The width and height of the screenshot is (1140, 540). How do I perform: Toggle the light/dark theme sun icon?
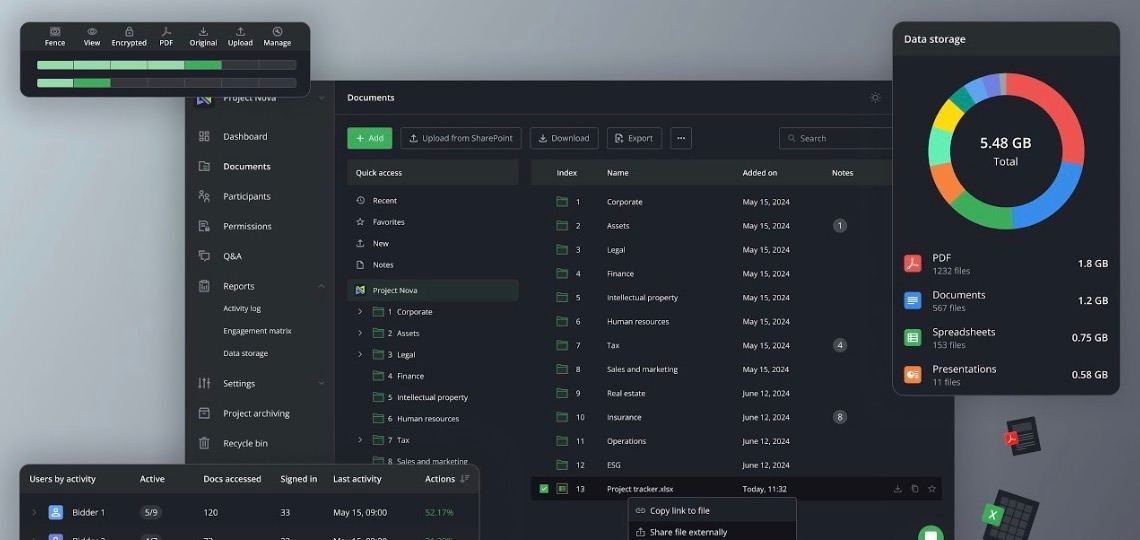click(x=875, y=98)
